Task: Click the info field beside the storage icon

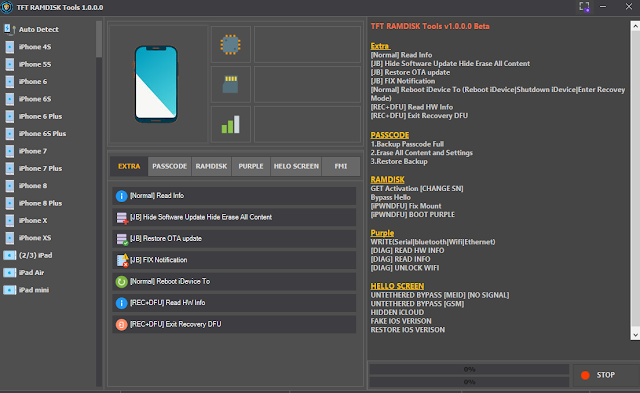Action: coord(307,84)
